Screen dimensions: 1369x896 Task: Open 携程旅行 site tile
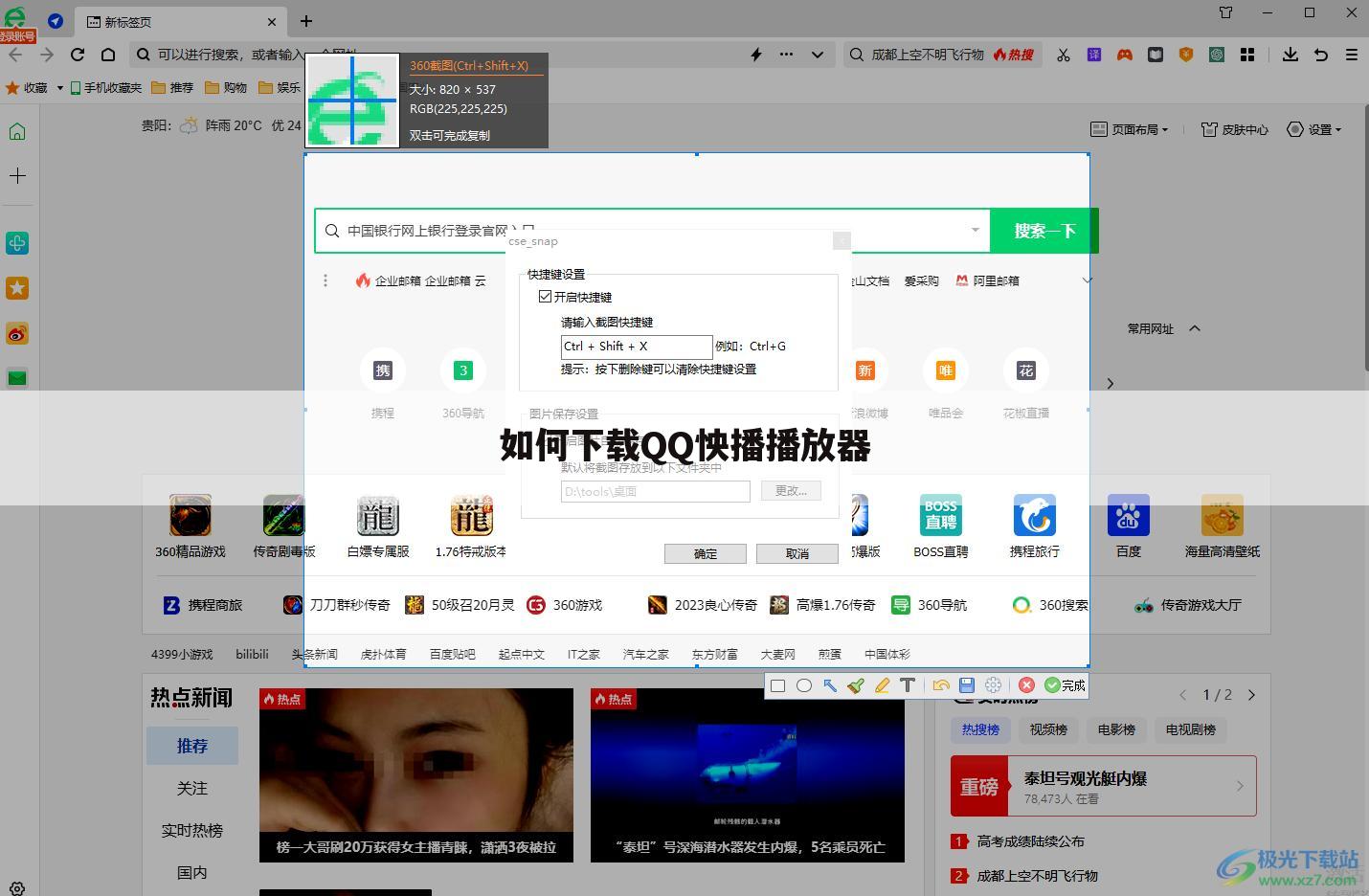(x=1034, y=526)
